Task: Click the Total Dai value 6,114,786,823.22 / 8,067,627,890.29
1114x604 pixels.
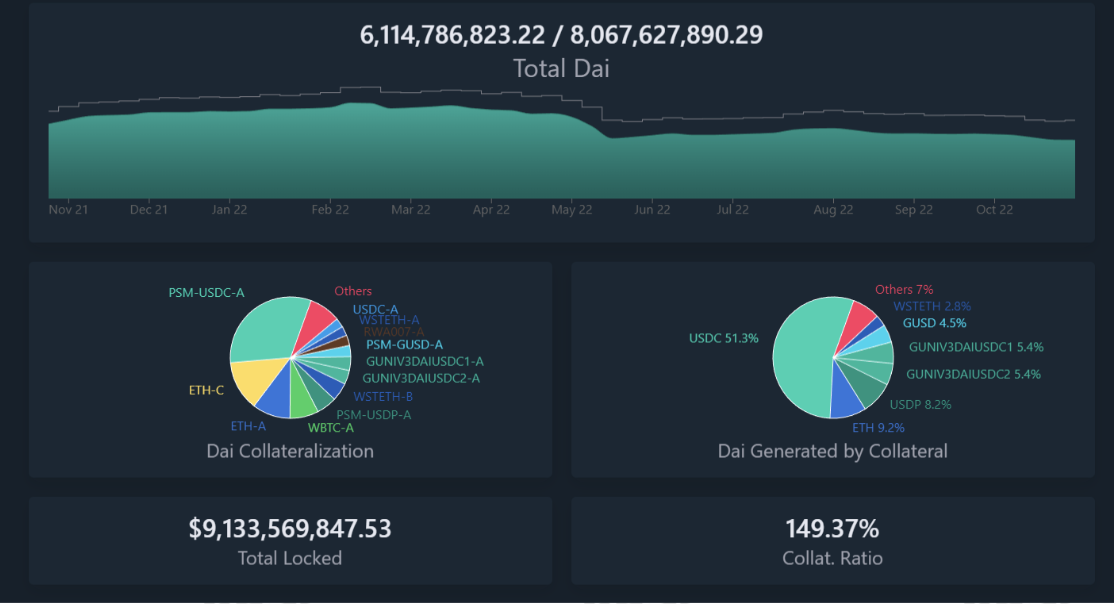Action: tap(561, 35)
